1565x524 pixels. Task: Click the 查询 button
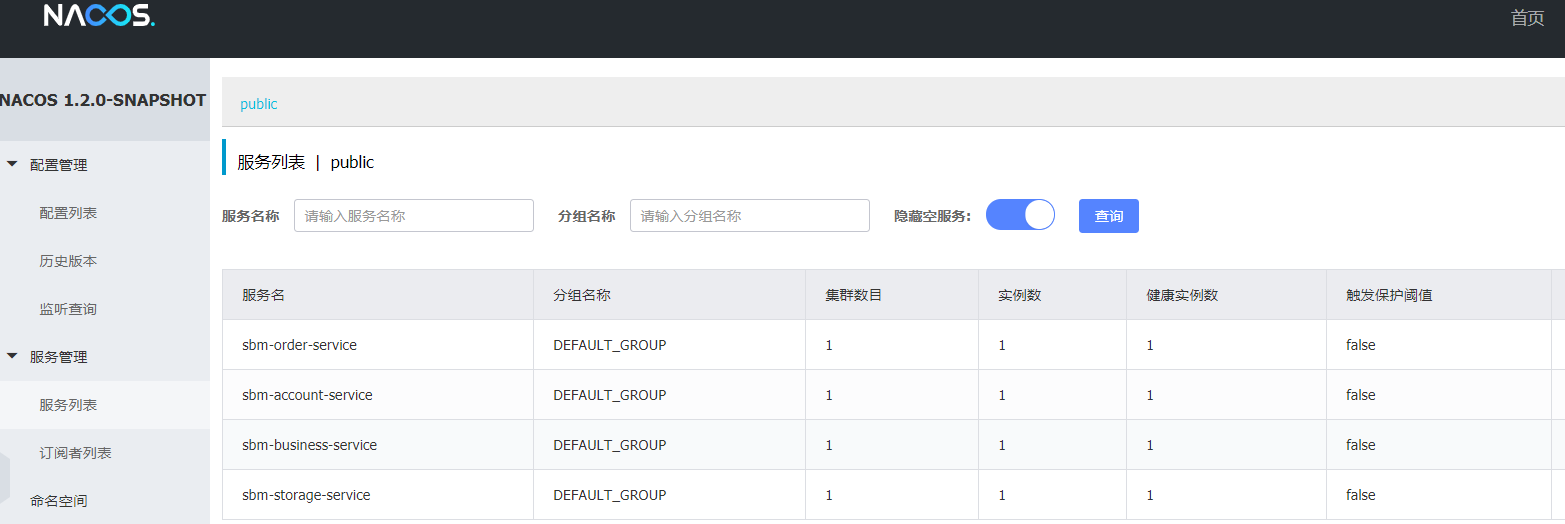tap(1109, 216)
